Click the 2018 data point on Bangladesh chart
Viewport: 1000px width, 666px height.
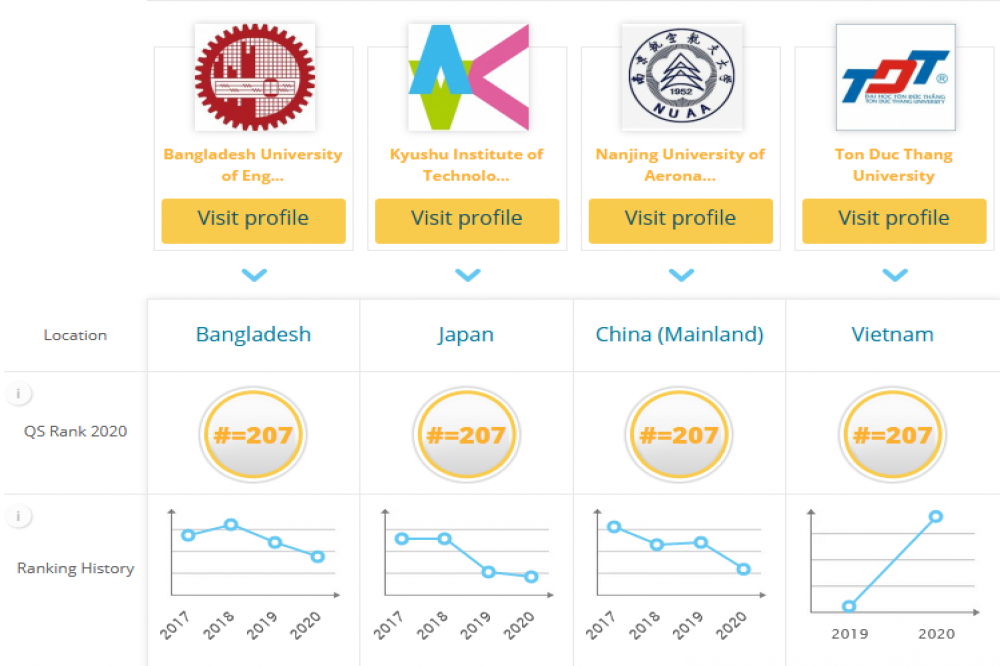pos(231,524)
